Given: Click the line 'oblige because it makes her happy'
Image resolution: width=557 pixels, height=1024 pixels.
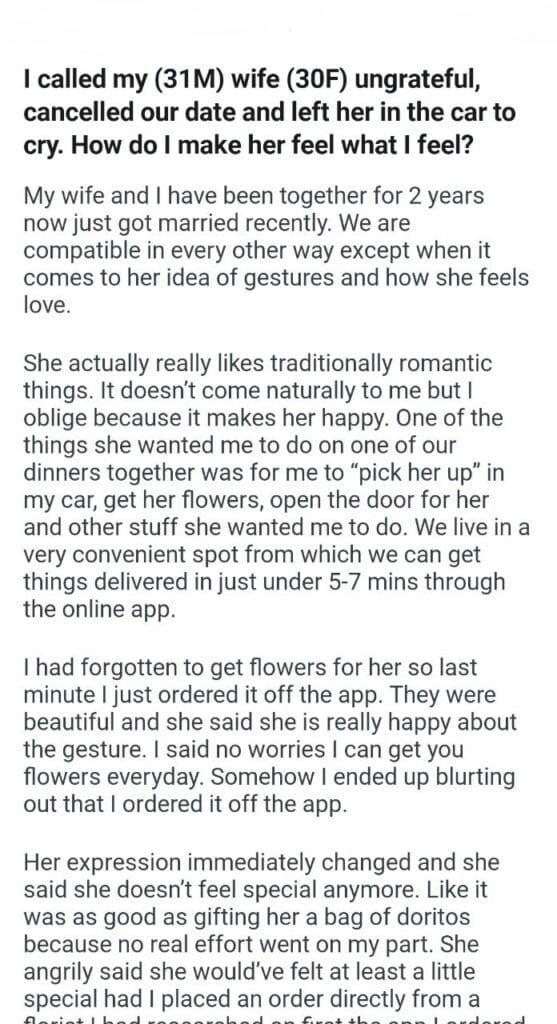Looking at the screenshot, I should click(x=263, y=418).
